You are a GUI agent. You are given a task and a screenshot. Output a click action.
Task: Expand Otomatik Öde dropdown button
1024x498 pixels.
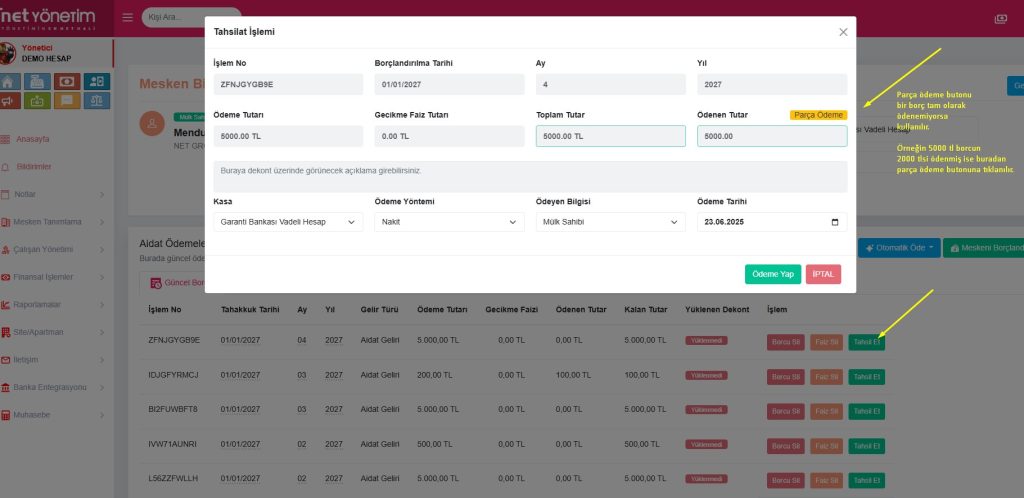(x=899, y=247)
